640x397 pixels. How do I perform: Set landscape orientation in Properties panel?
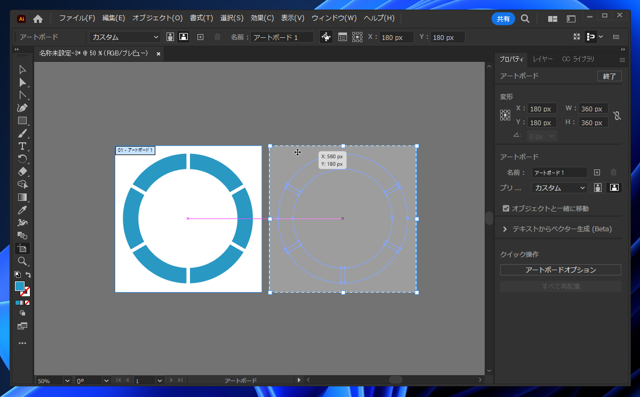[614, 188]
